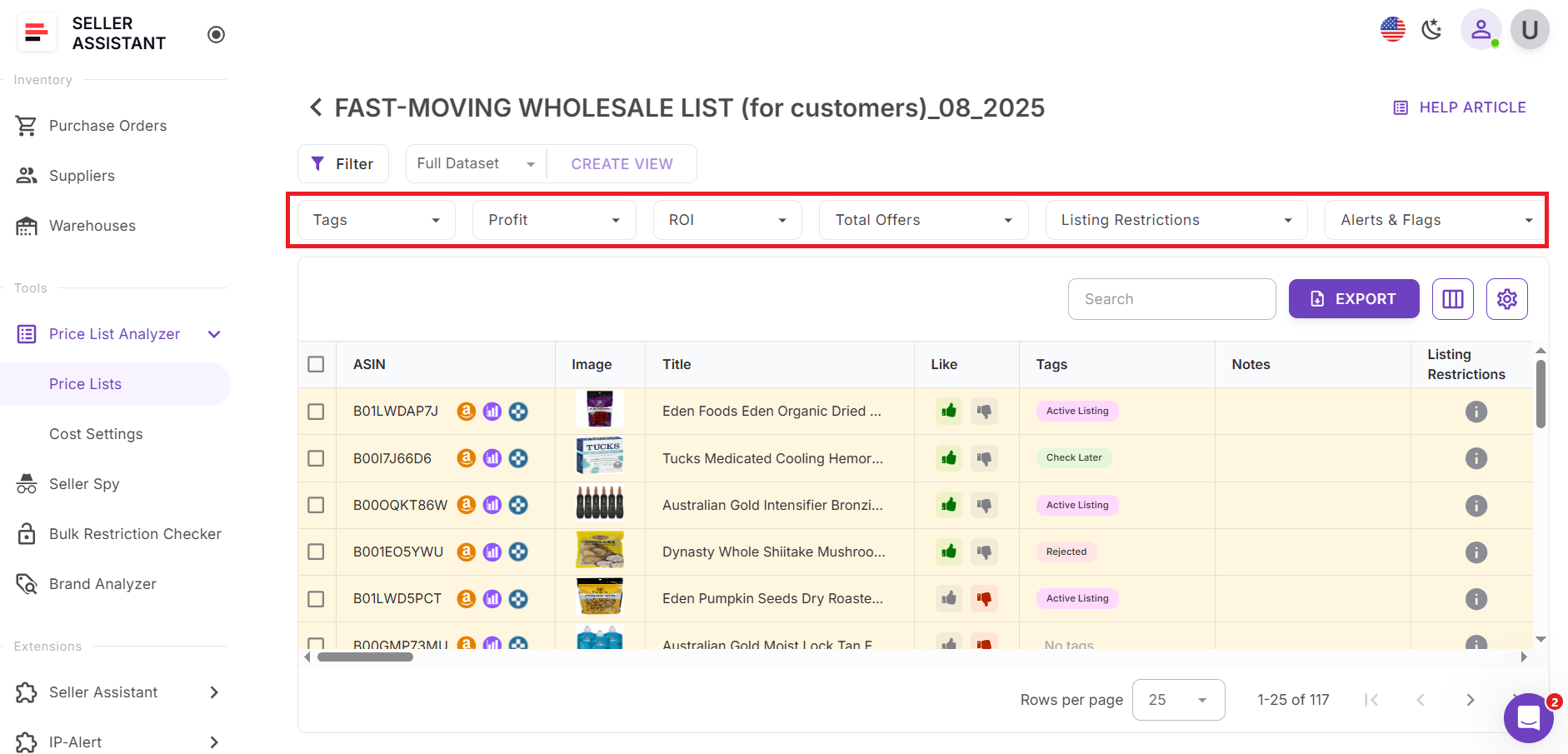Click the Search input field
The image size is (1568, 754).
(x=1171, y=299)
